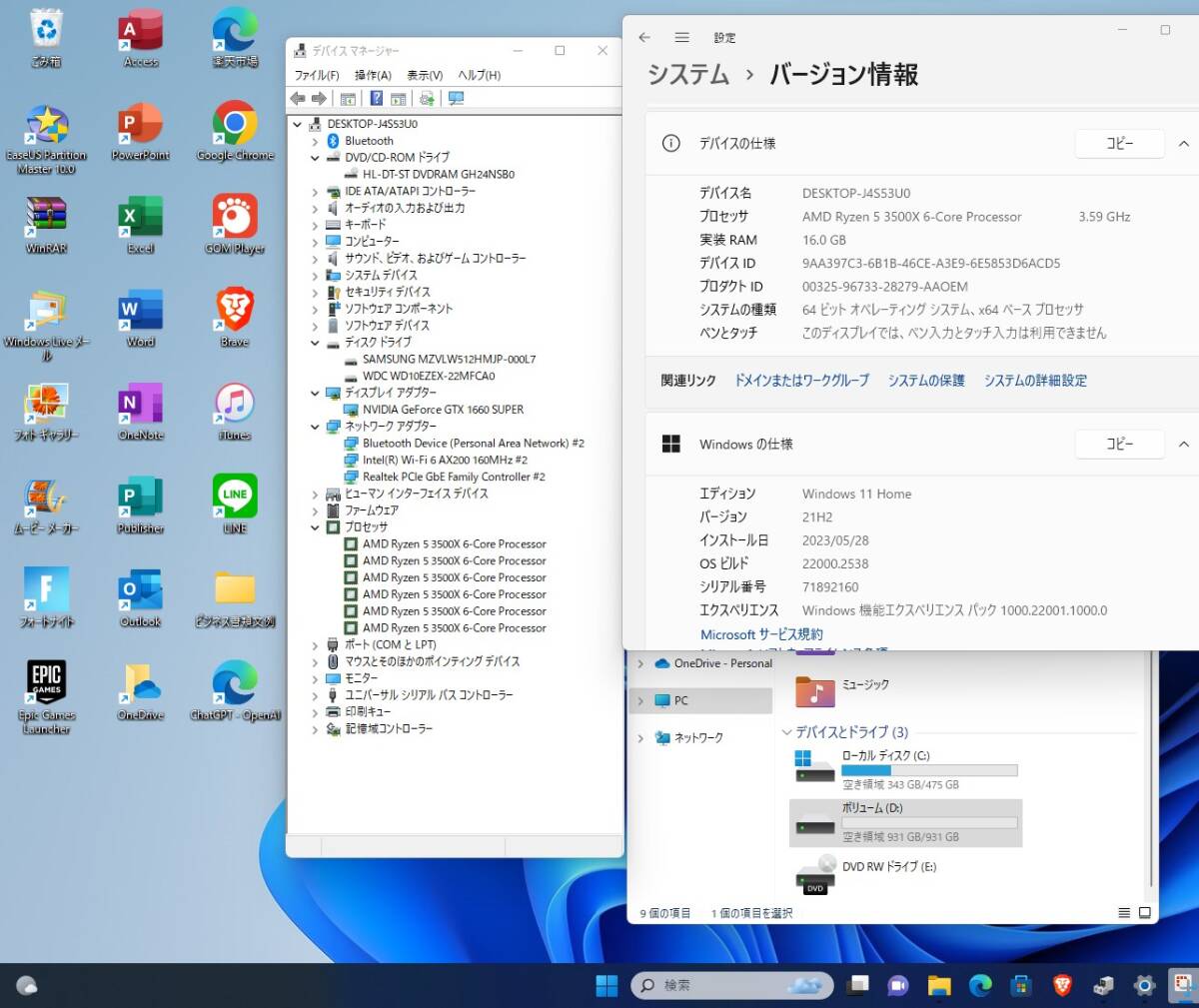This screenshot has height=1008, width=1199.
Task: Open the Word desktop shortcut
Action: tap(141, 318)
